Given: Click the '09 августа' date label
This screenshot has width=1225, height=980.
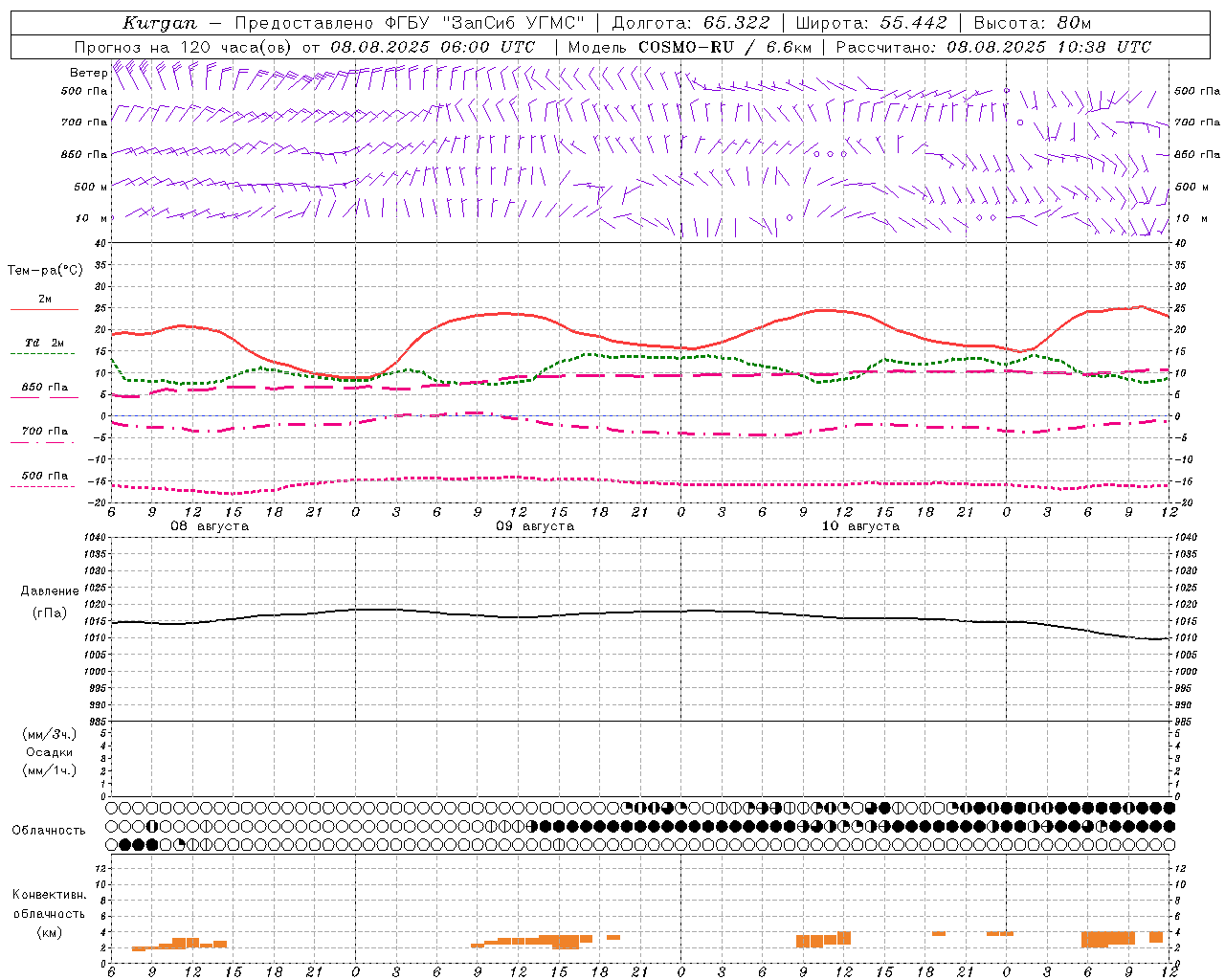Looking at the screenshot, I should pyautogui.click(x=535, y=526).
